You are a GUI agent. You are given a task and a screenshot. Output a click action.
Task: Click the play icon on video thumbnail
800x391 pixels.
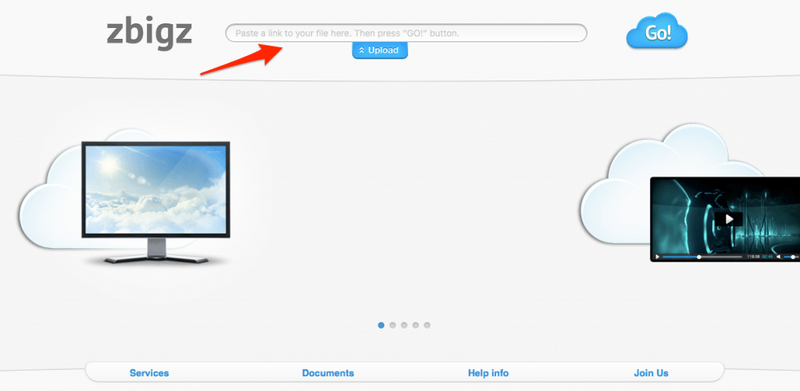(x=729, y=219)
